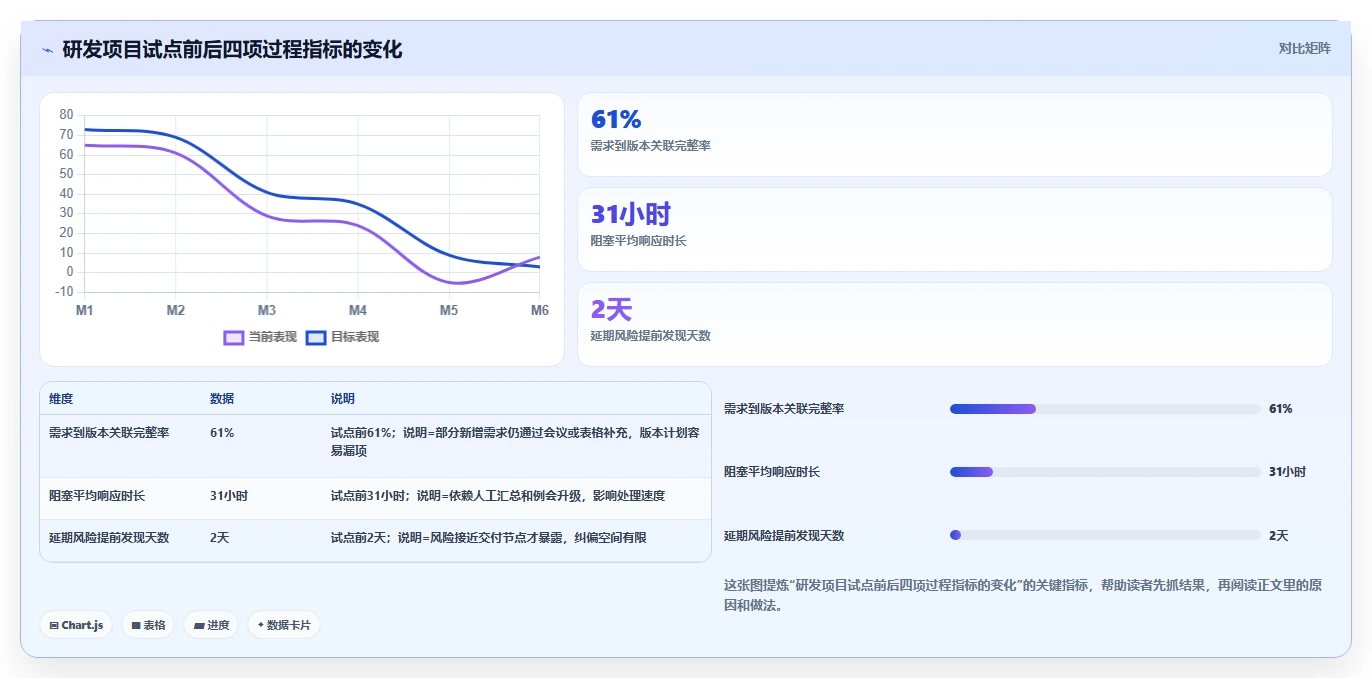
Task: Click the M1 axis label on chart
Action: [85, 311]
